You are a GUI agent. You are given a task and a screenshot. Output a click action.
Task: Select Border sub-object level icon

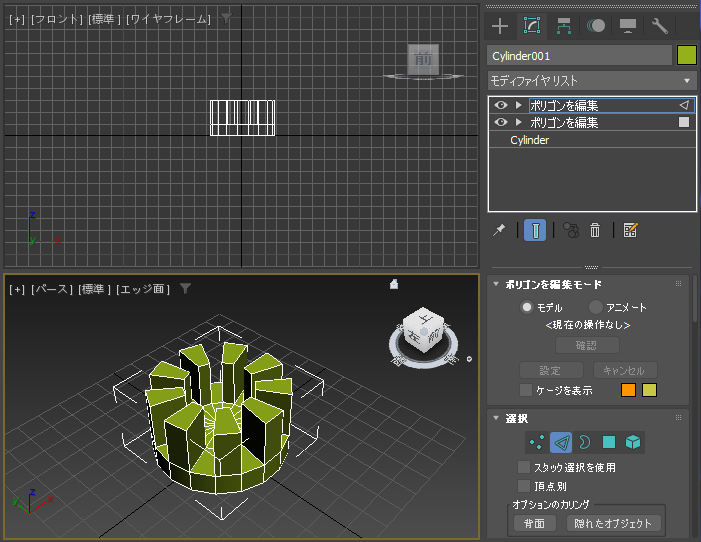tap(584, 442)
